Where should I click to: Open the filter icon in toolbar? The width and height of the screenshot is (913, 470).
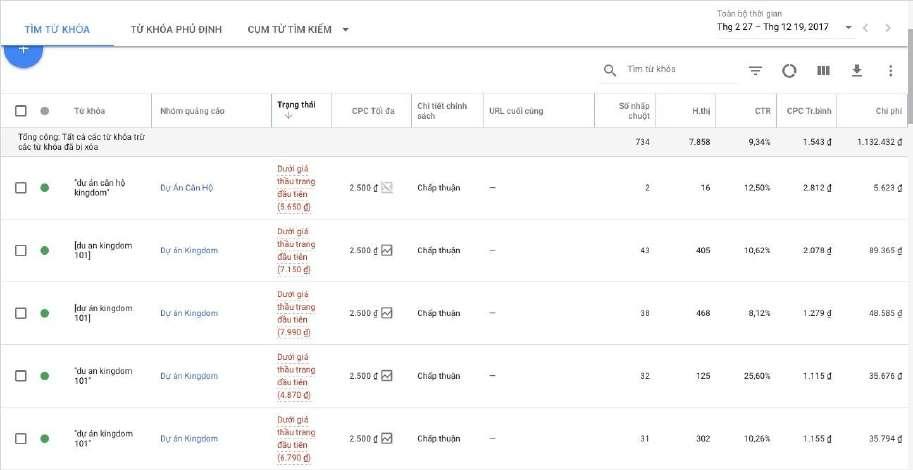[755, 71]
